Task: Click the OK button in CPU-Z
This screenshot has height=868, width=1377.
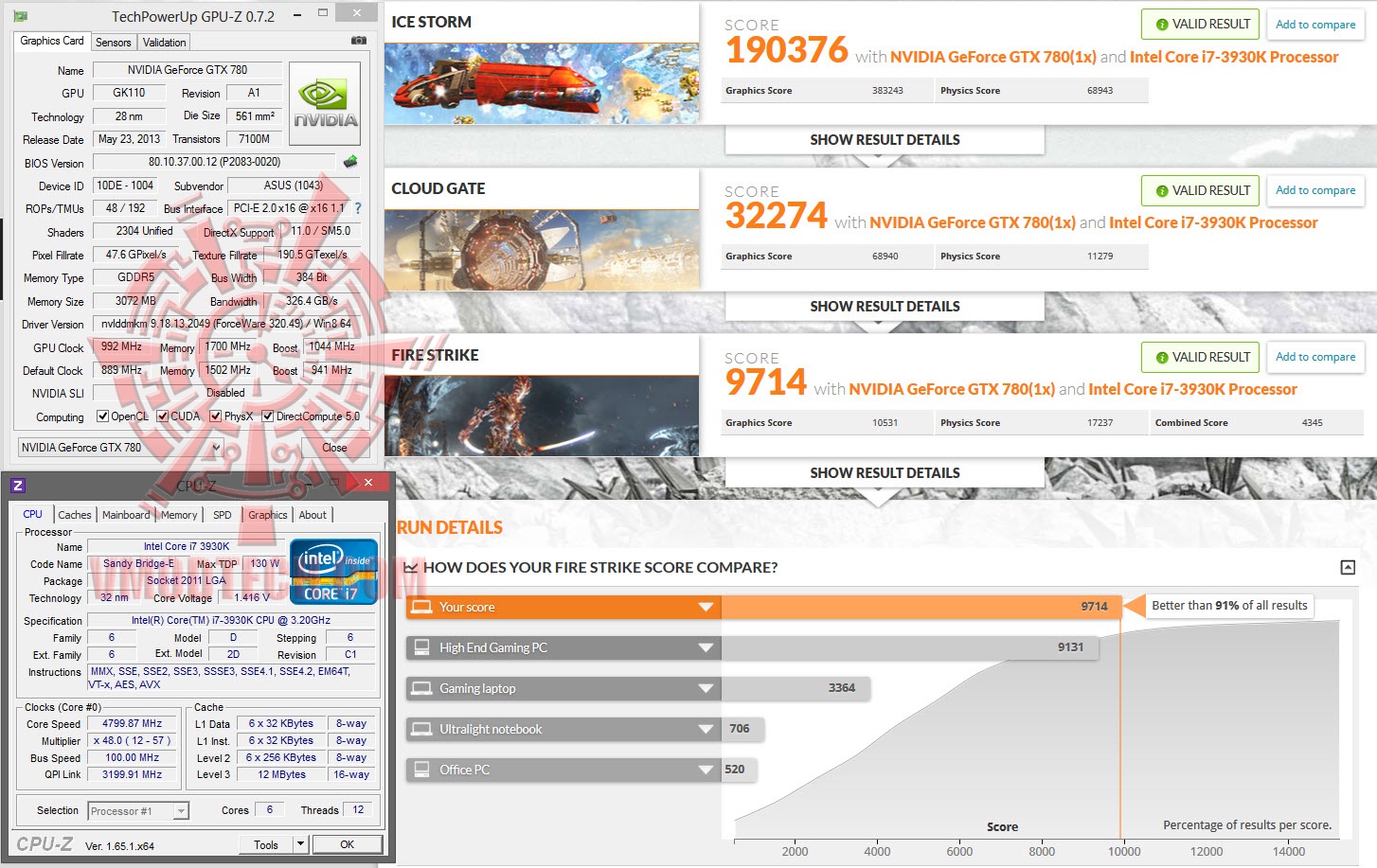Action: tap(348, 844)
